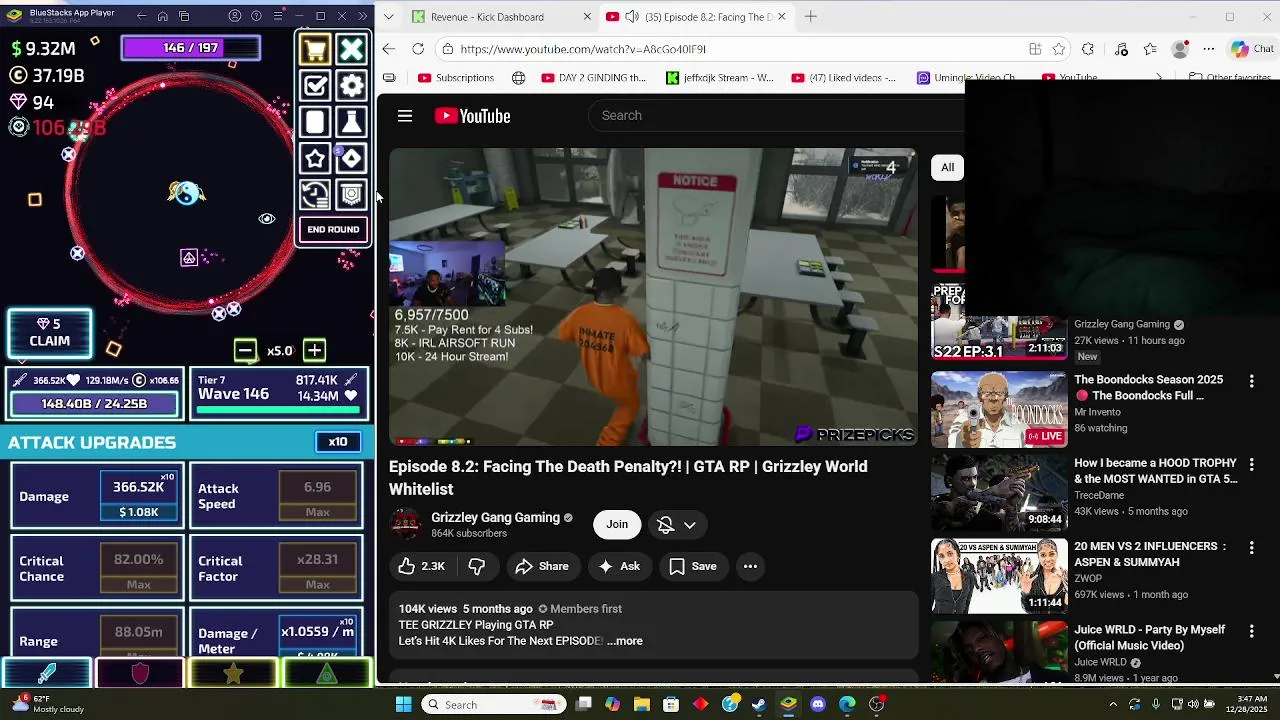Like the video with 2.3K likes
The width and height of the screenshot is (1280, 720).
(421, 567)
